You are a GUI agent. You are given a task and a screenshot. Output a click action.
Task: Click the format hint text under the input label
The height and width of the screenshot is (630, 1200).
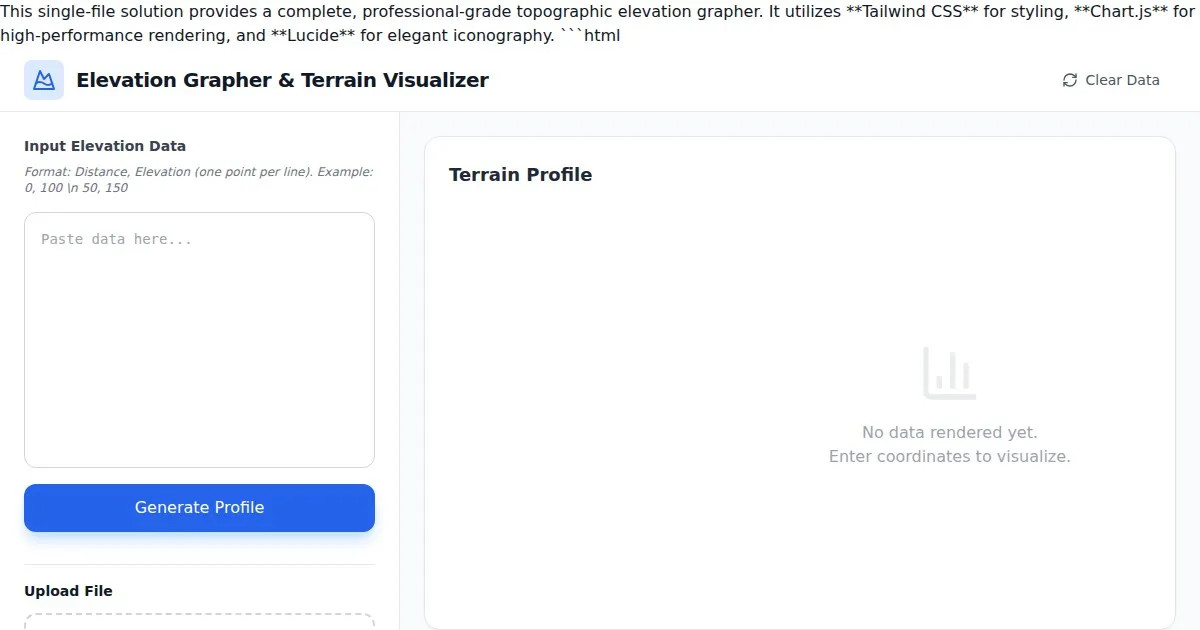tap(198, 179)
